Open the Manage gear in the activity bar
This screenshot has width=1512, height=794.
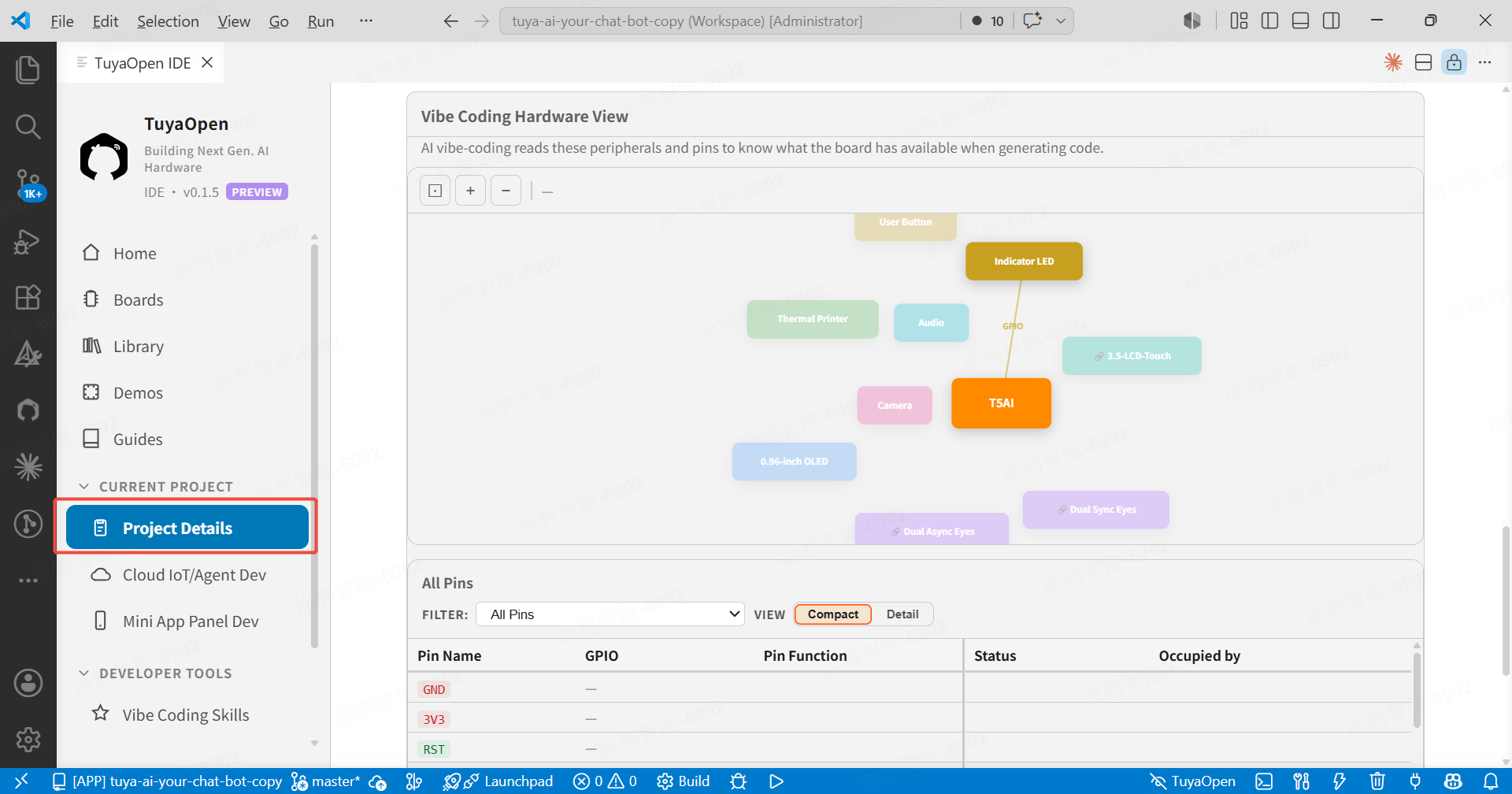click(28, 739)
